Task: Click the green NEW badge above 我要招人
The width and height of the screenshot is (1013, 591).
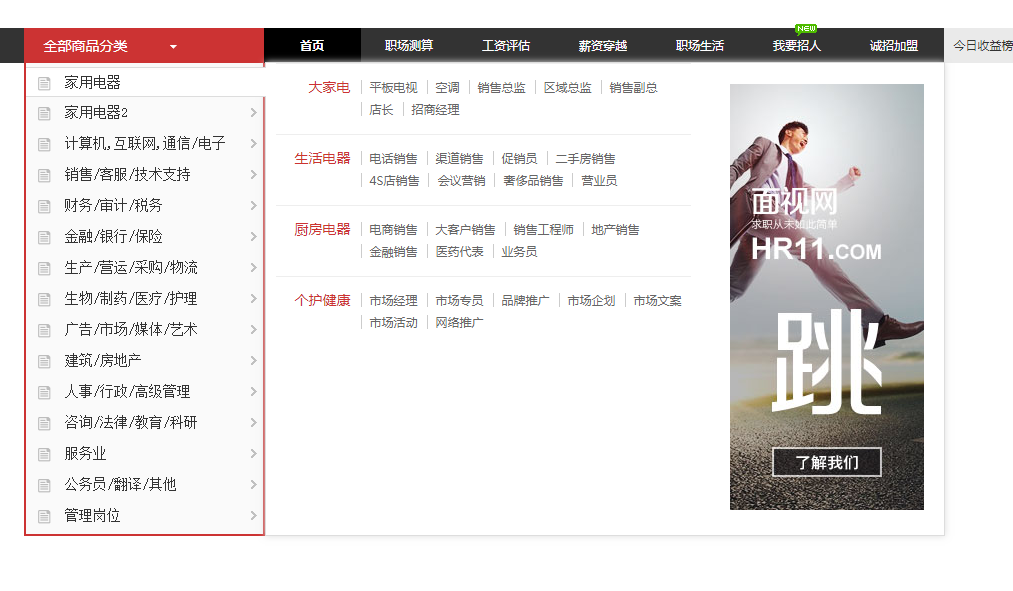Action: point(806,28)
